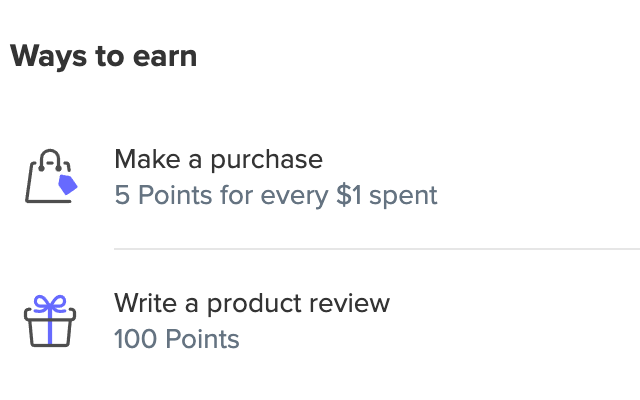This screenshot has height=400, width=640.
Task: Click the purple price tag on bag
Action: (68, 184)
